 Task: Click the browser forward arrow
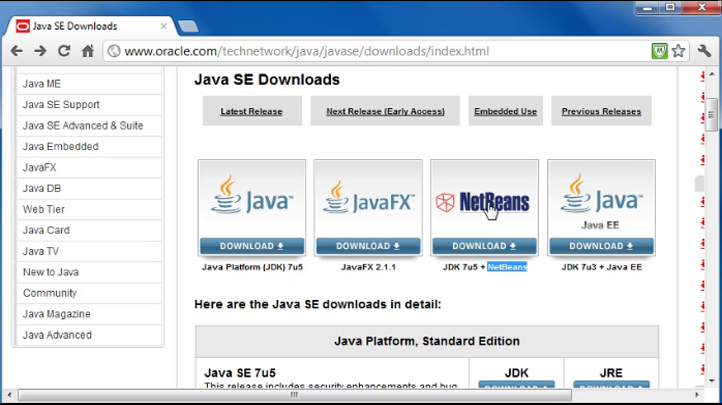click(41, 51)
